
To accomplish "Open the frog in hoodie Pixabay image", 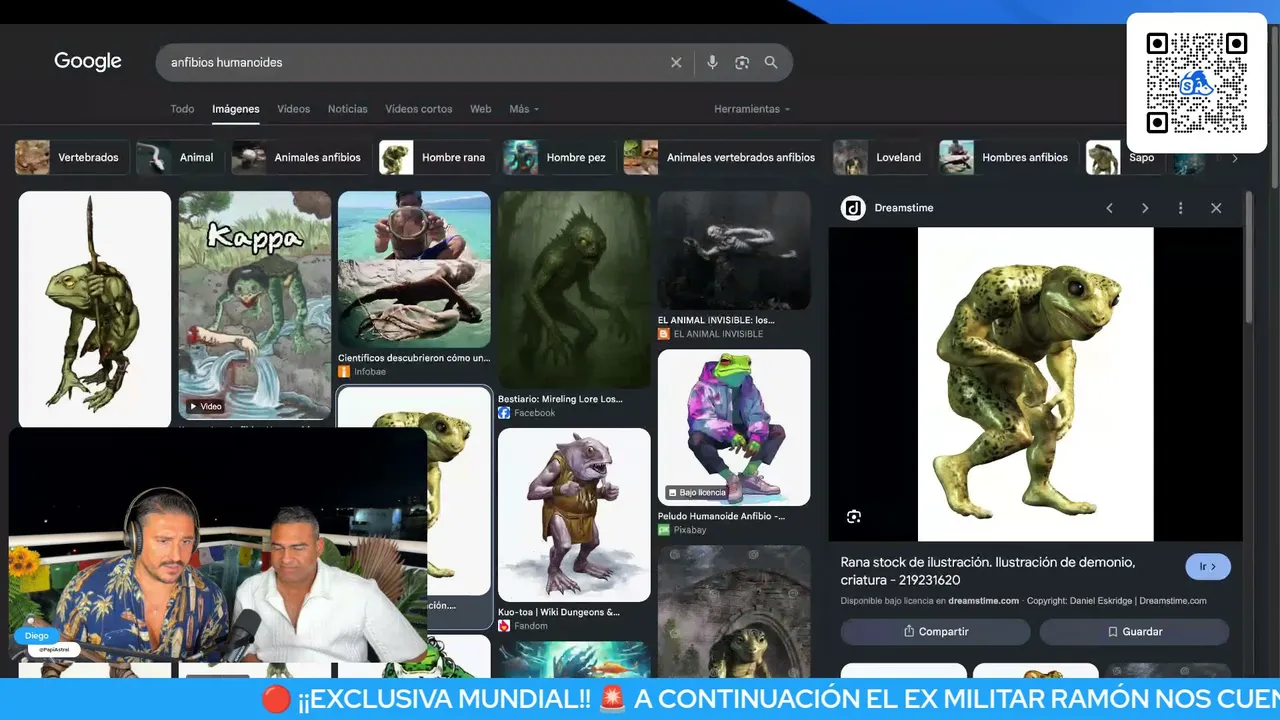I will click(734, 427).
